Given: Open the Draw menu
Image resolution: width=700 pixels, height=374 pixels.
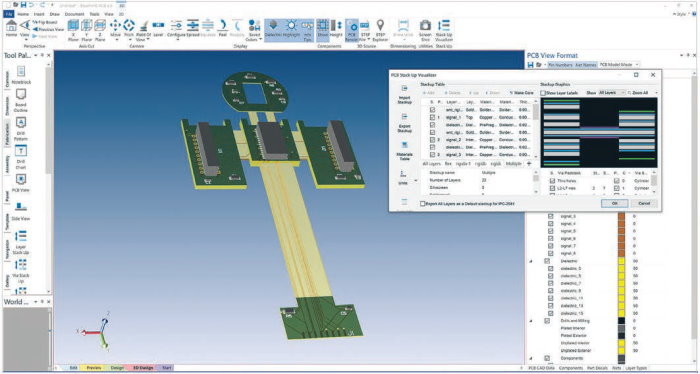Looking at the screenshot, I should pyautogui.click(x=54, y=14).
